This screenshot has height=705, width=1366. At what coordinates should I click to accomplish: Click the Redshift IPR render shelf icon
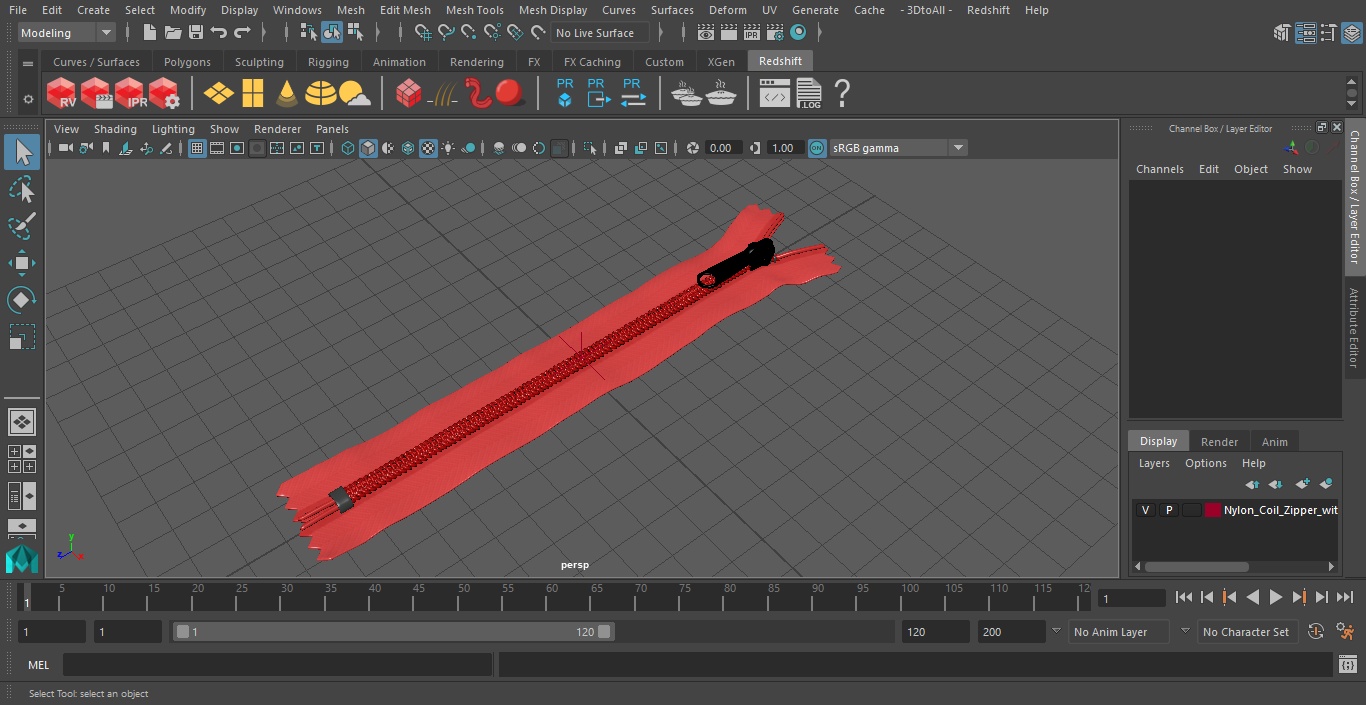coord(130,94)
